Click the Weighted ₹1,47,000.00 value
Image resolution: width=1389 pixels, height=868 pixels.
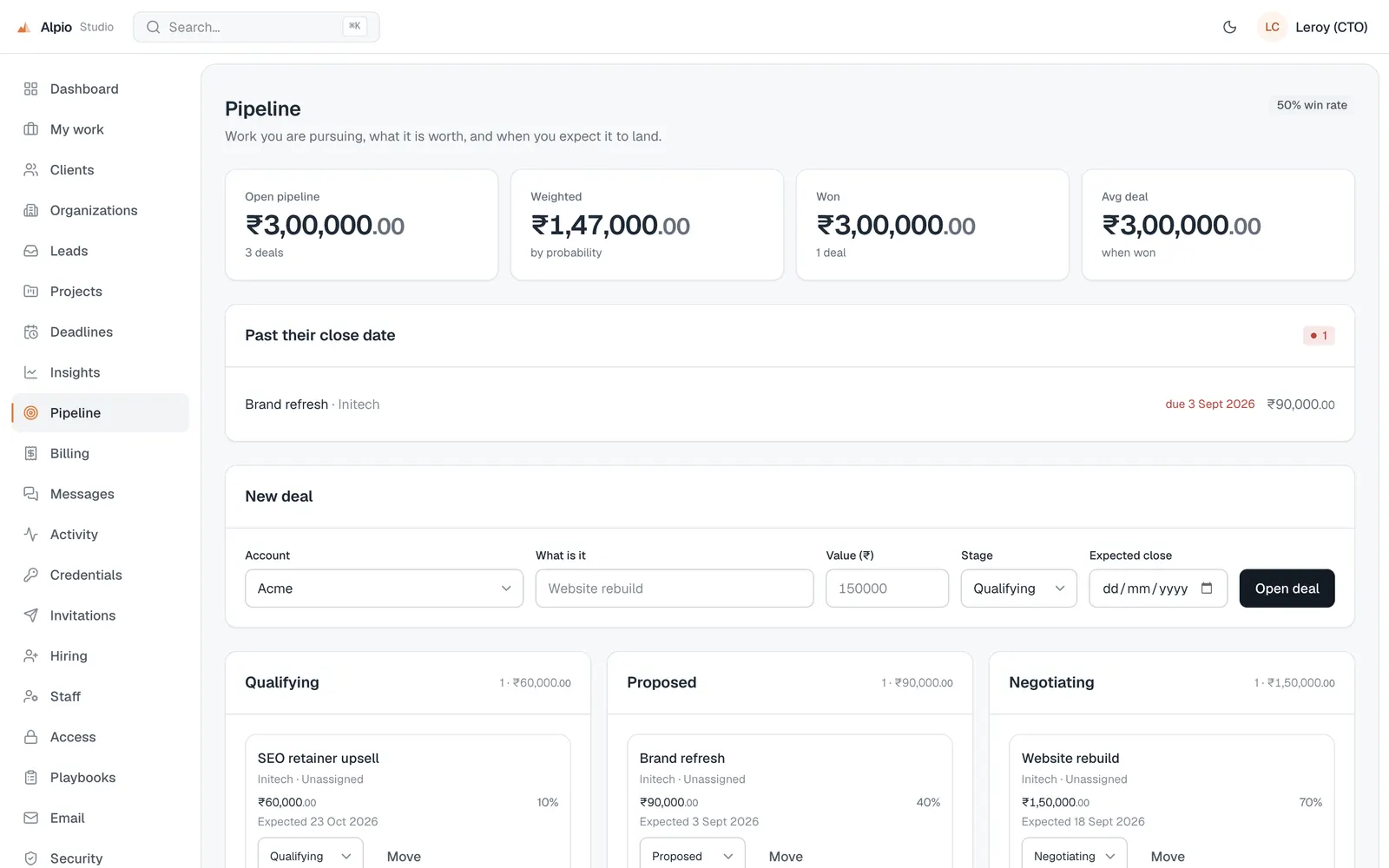tap(610, 226)
